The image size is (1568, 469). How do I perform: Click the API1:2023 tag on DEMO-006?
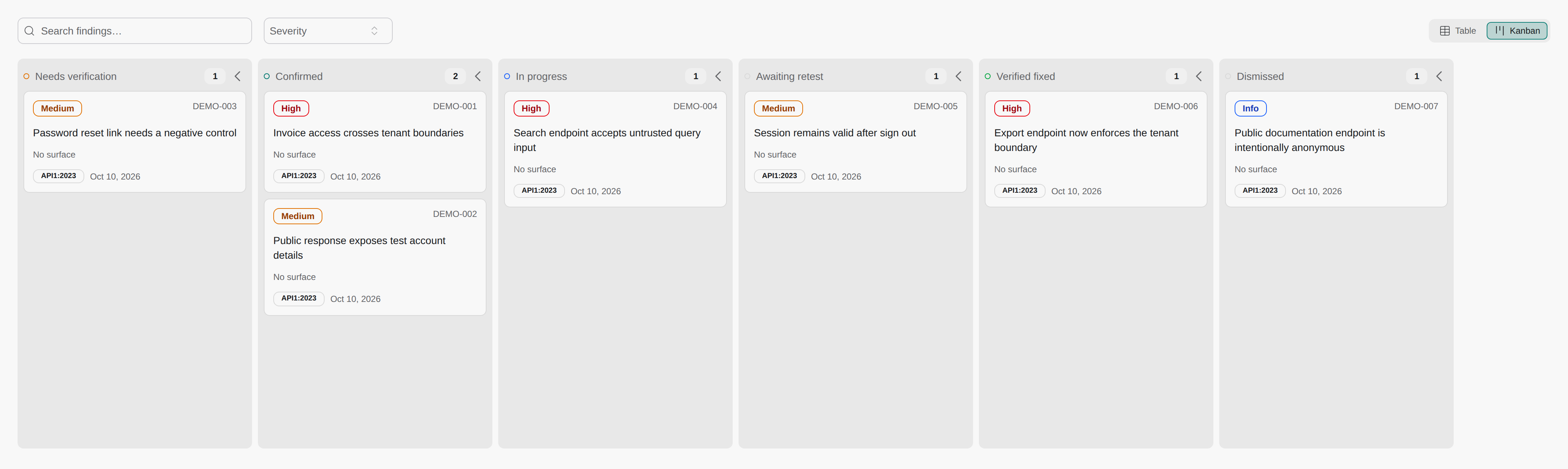tap(1020, 191)
